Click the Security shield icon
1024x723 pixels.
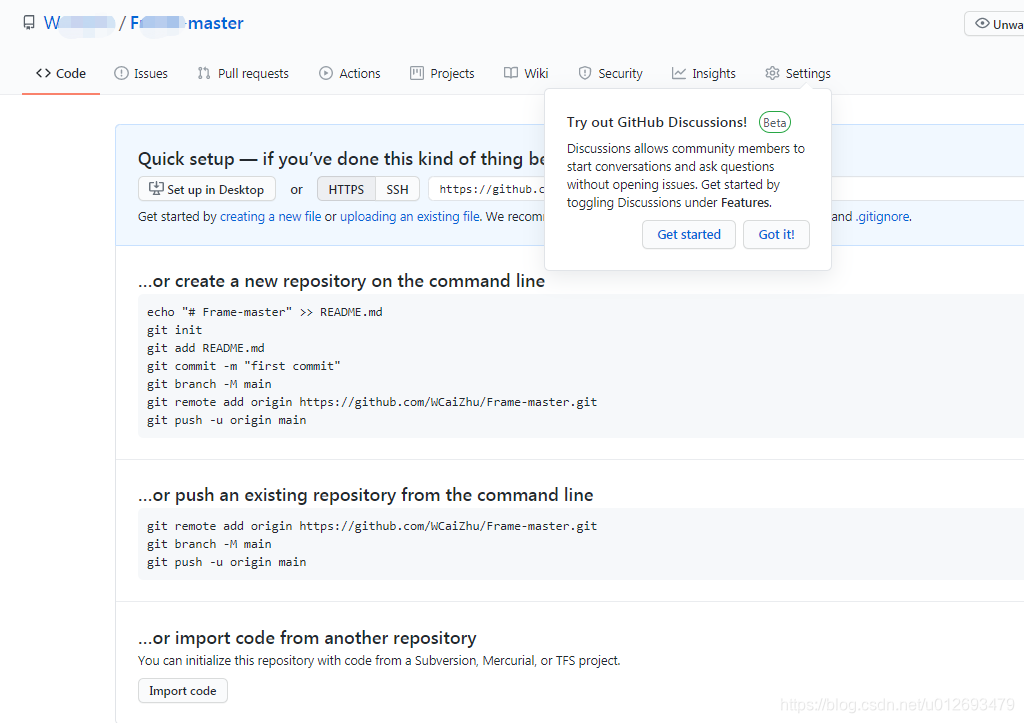coord(585,73)
